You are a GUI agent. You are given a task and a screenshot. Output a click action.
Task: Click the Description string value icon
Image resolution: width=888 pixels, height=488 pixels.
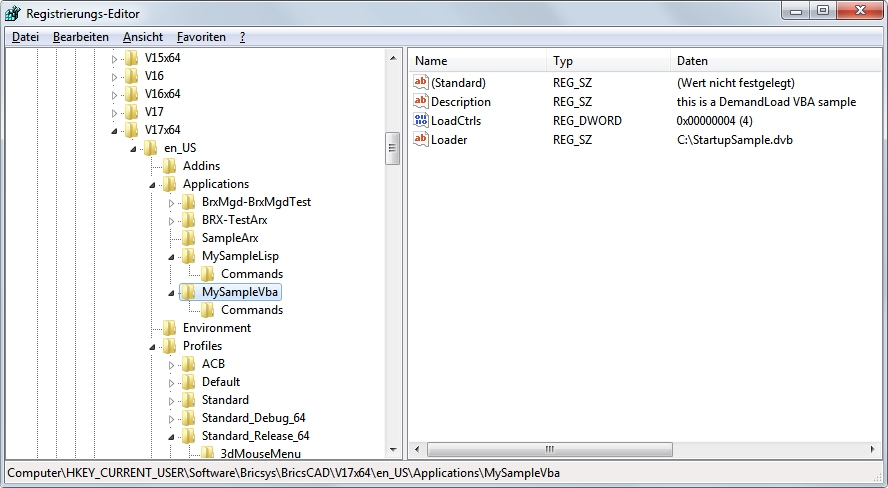point(420,102)
